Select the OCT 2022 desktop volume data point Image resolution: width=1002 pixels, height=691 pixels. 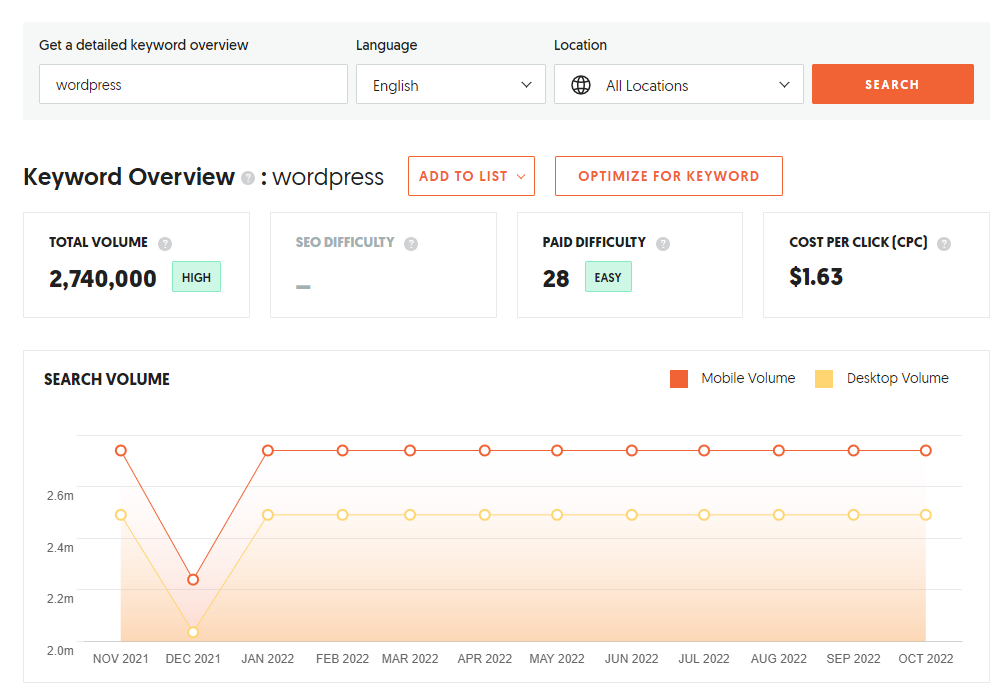tap(925, 515)
